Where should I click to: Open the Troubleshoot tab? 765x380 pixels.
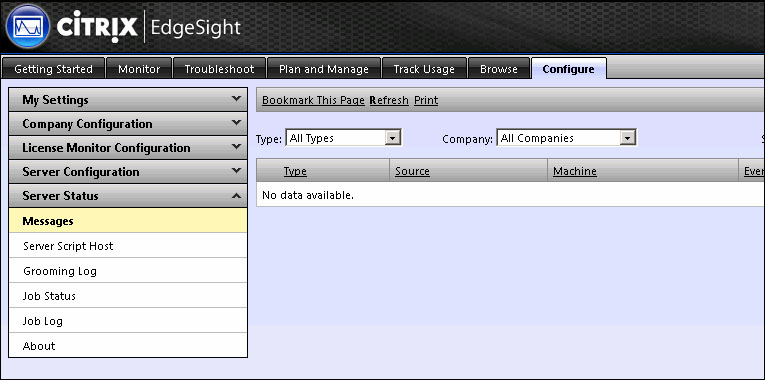220,69
